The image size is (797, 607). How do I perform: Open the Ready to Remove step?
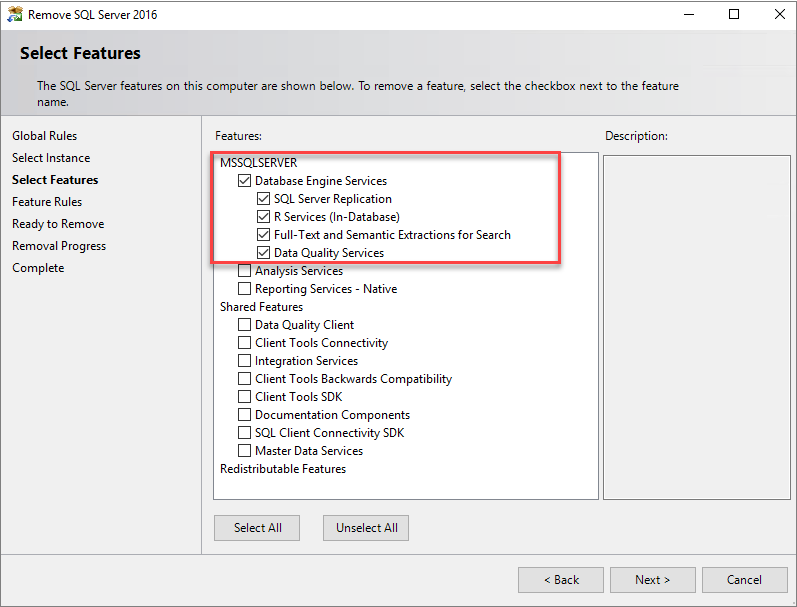coord(58,224)
